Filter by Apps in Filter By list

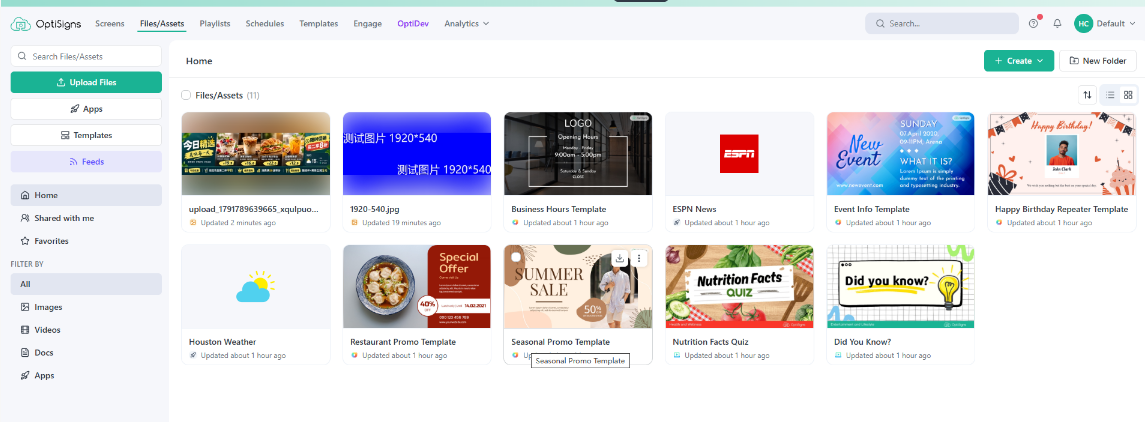pyautogui.click(x=86, y=375)
